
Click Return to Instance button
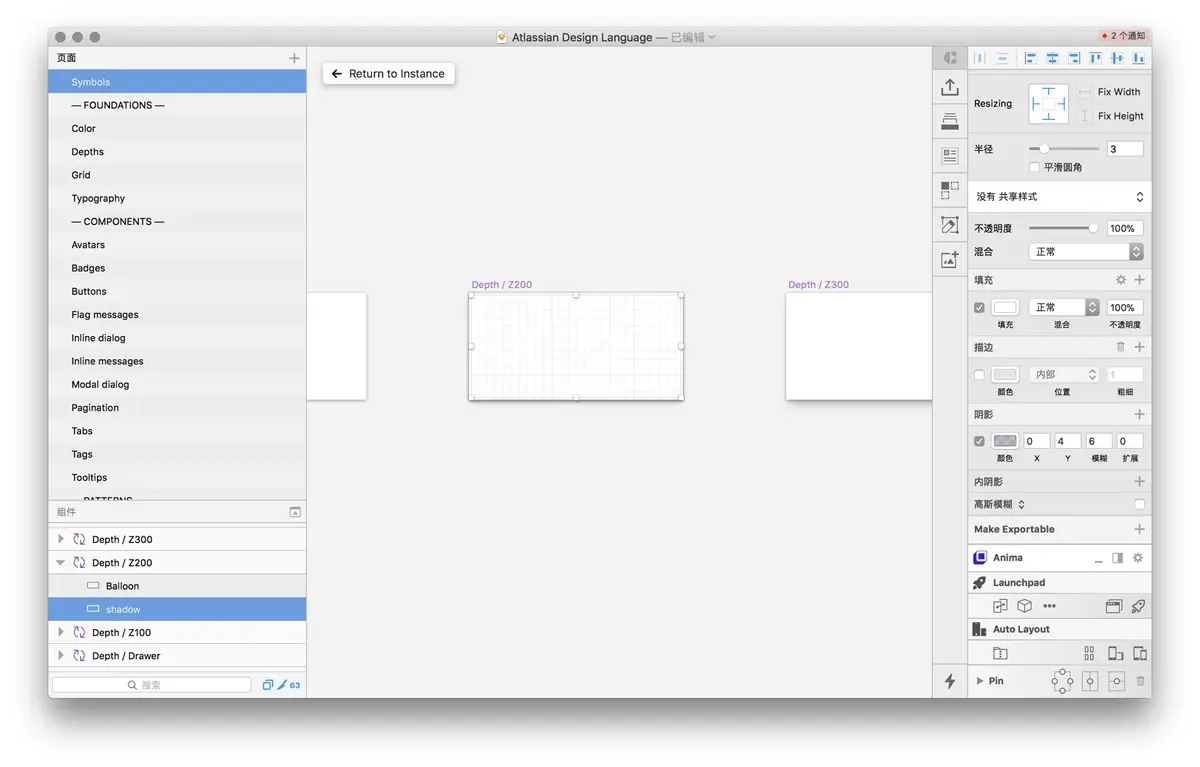click(x=389, y=73)
